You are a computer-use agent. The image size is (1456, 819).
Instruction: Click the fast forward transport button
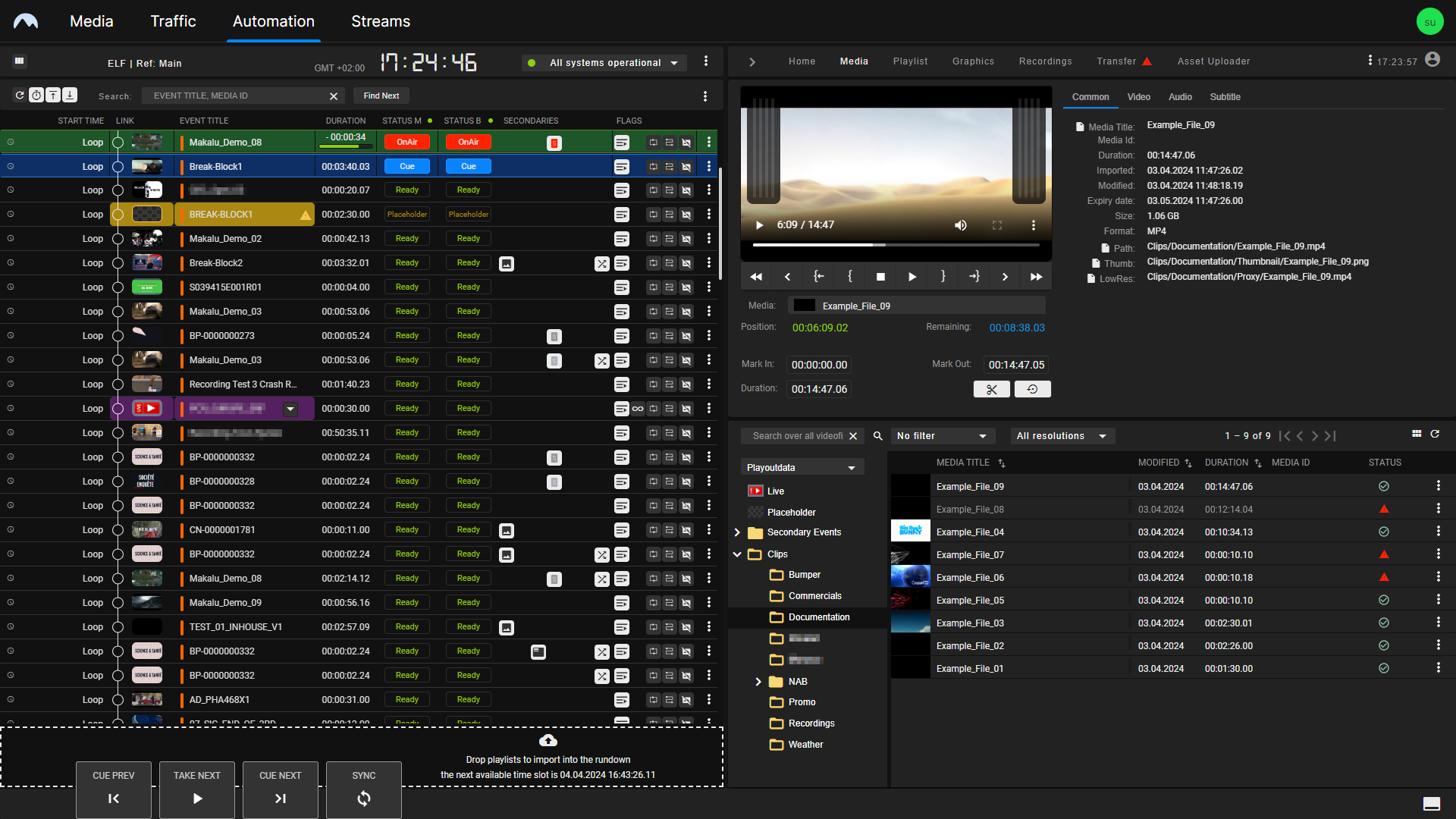click(1036, 277)
